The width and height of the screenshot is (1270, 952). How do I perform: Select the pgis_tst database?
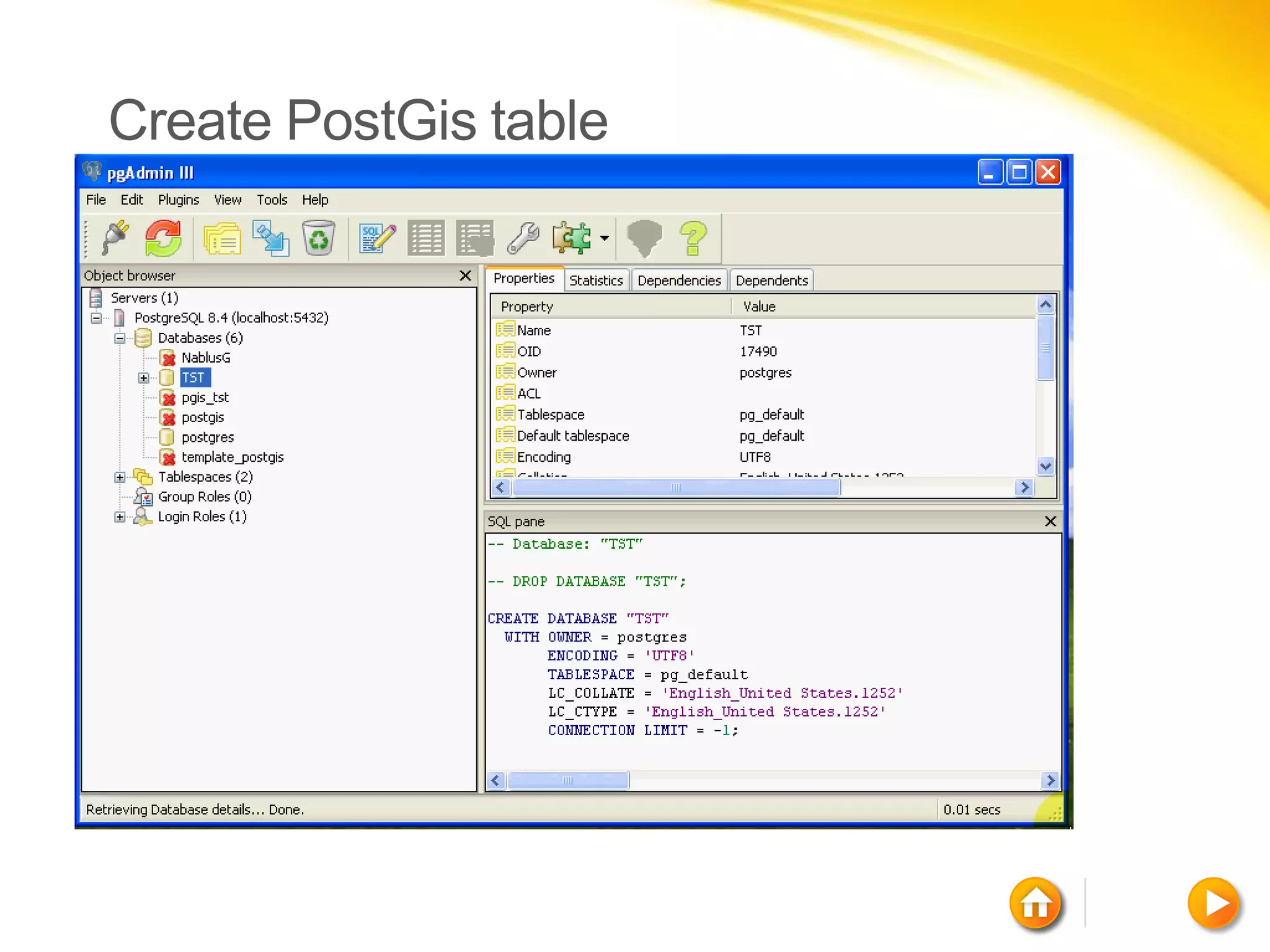tap(205, 397)
